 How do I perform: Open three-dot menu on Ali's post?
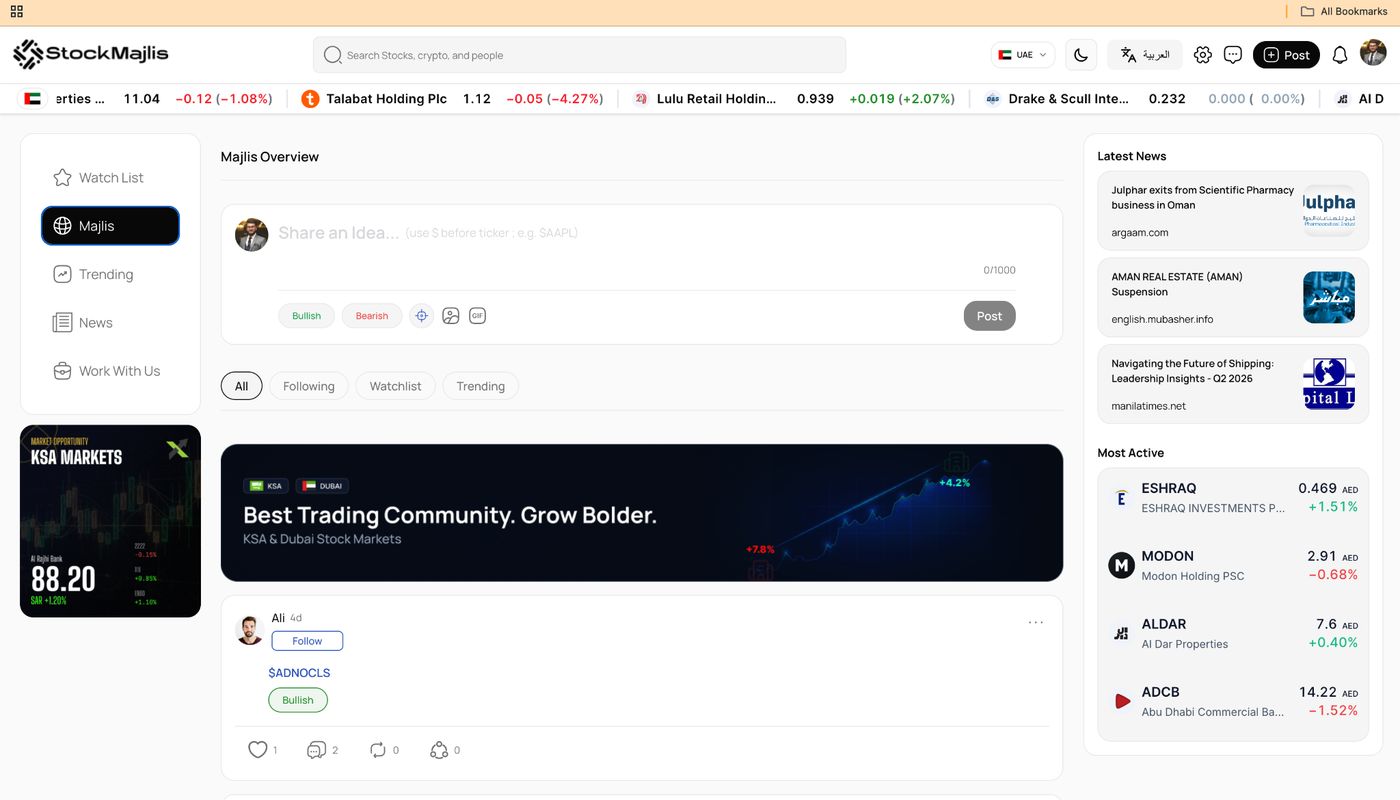[x=1036, y=622]
